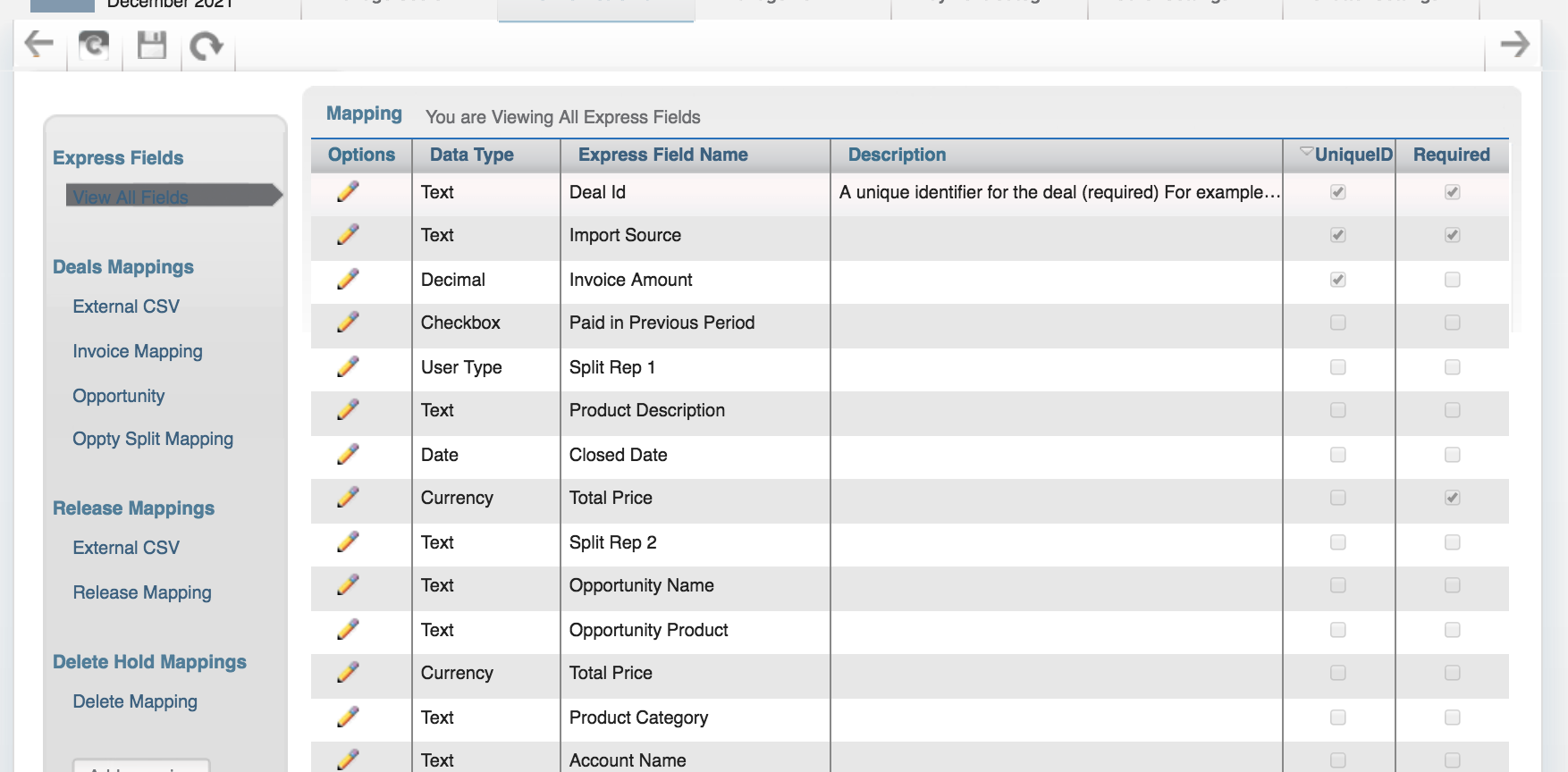The width and height of the screenshot is (1568, 772).
Task: Click pencil icon beside Product Description
Action: pyautogui.click(x=348, y=409)
